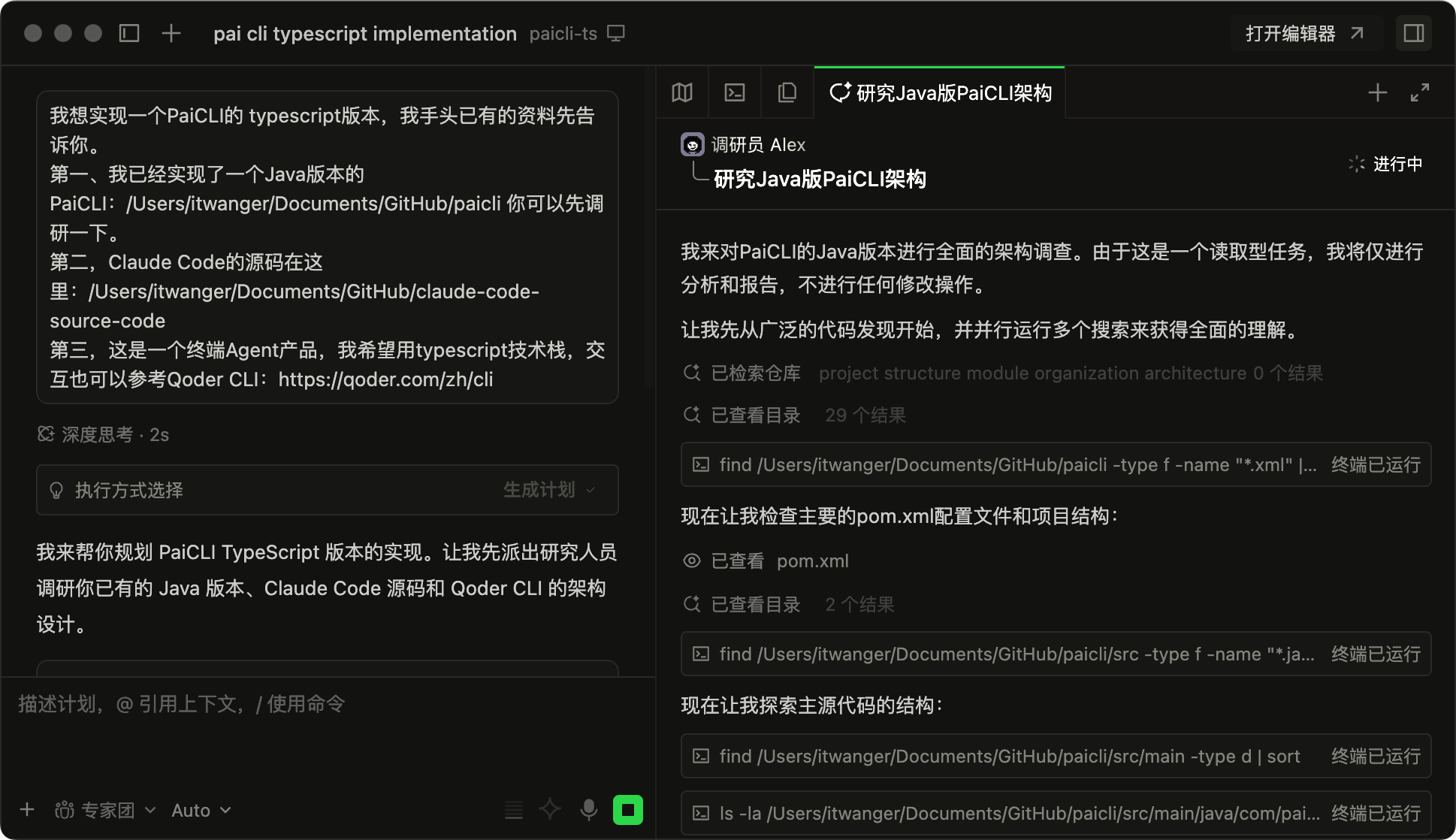Screen dimensions: 1456x840
Task: Click the 终端已运行 label on the *.xml row
Action: point(1376,464)
